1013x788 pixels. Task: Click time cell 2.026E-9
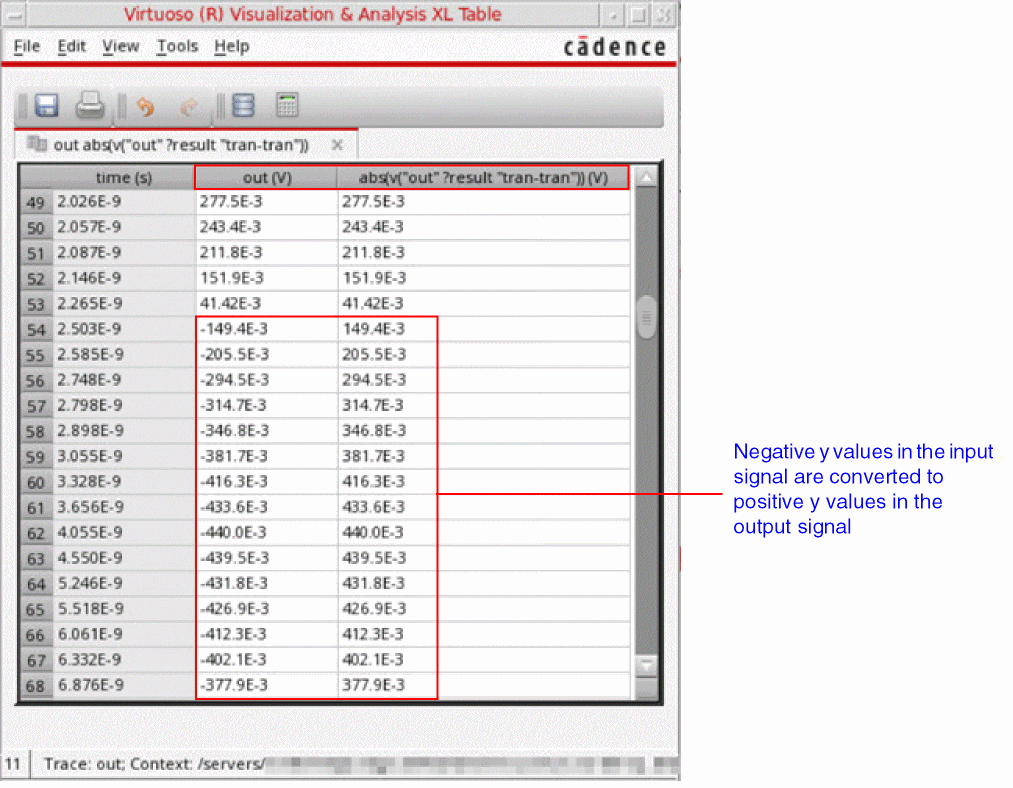(123, 202)
